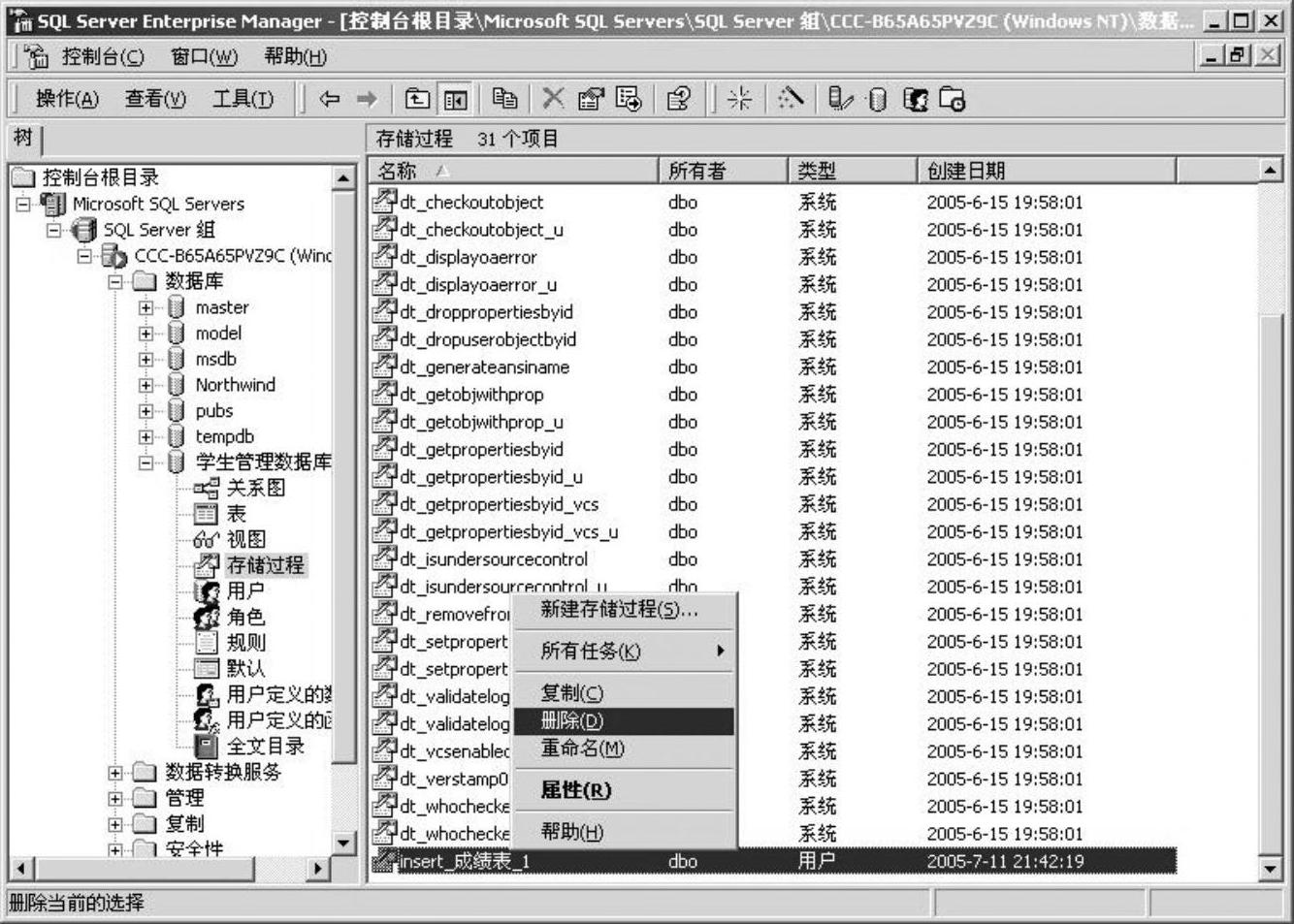This screenshot has height=924, width=1294.
Task: Open the 查看(V) menu
Action: point(155,99)
